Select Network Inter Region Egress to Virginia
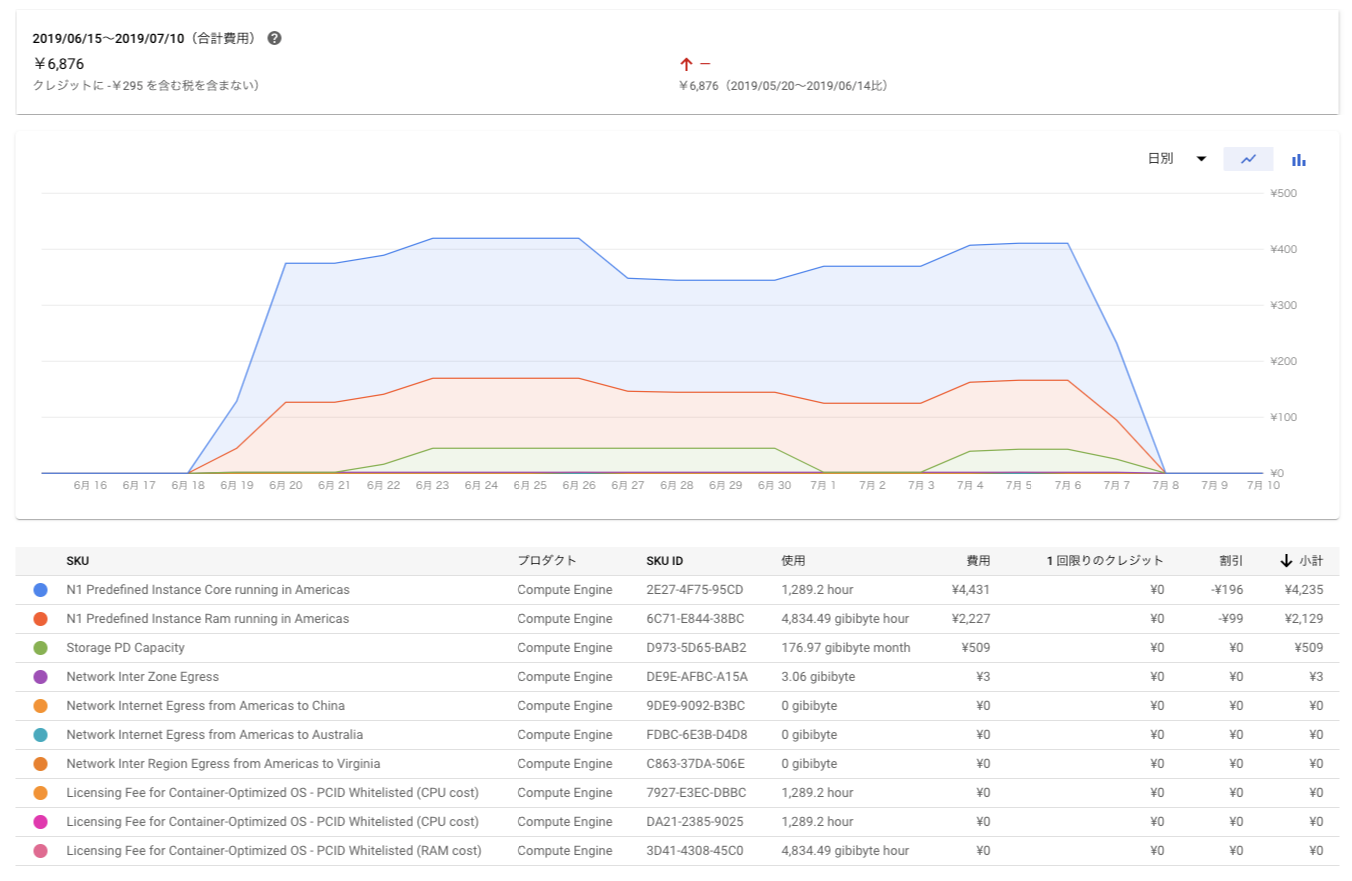1352x881 pixels. [223, 764]
